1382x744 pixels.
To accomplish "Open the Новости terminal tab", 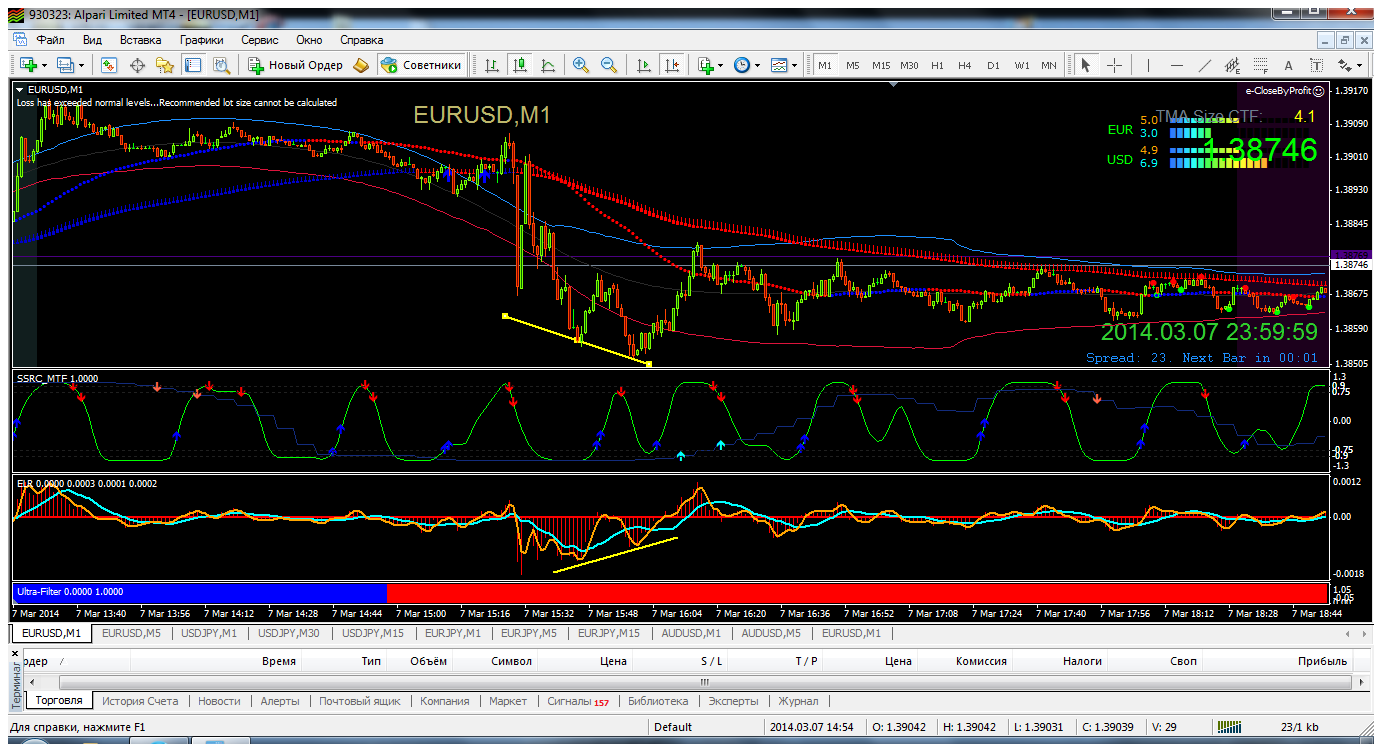I will 219,701.
